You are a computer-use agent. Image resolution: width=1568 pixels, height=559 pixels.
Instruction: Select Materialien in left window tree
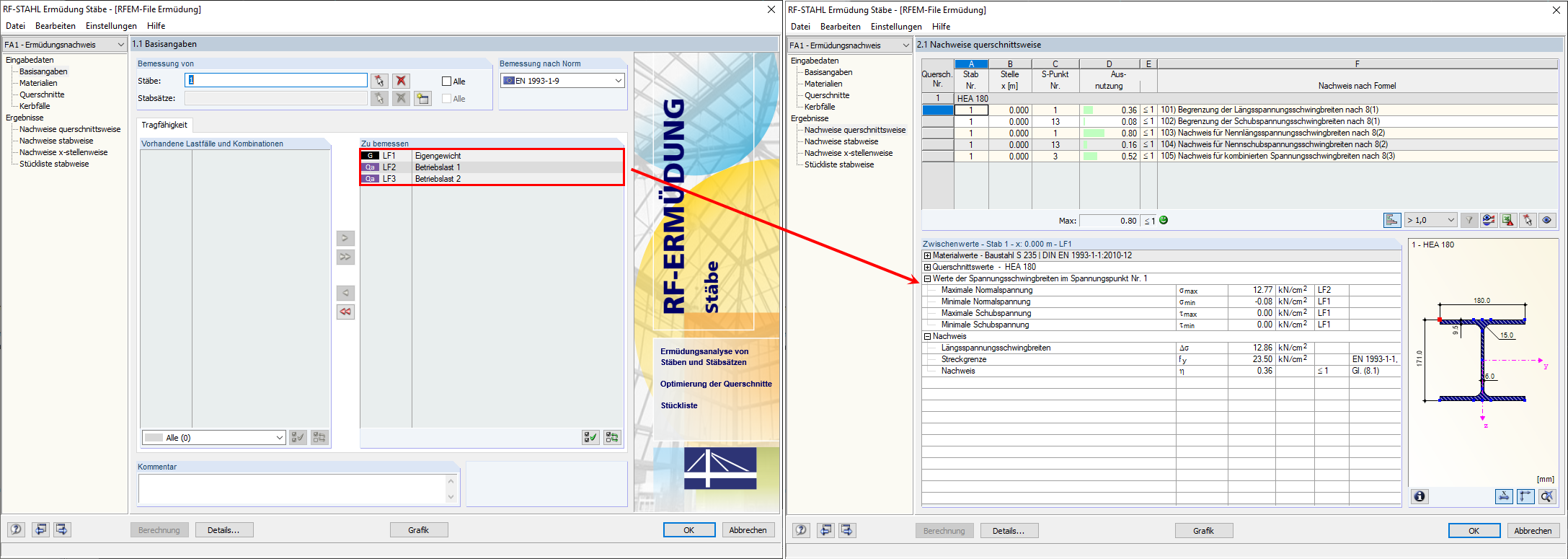(38, 83)
